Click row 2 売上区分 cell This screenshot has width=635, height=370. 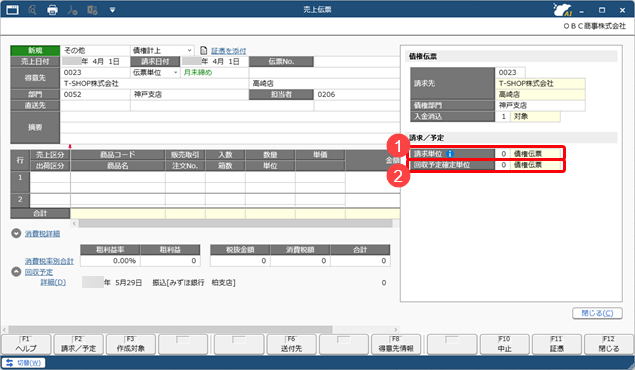point(50,199)
